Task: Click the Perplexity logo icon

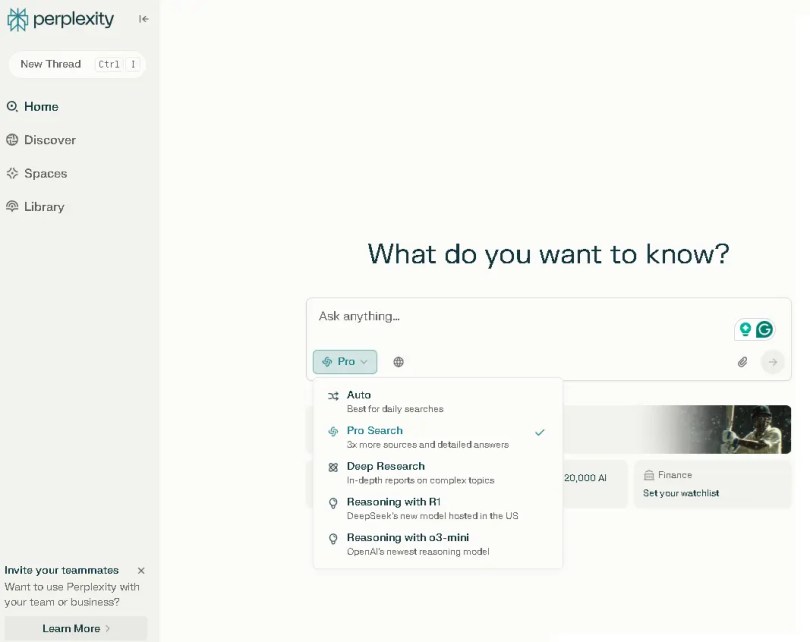Action: click(17, 20)
